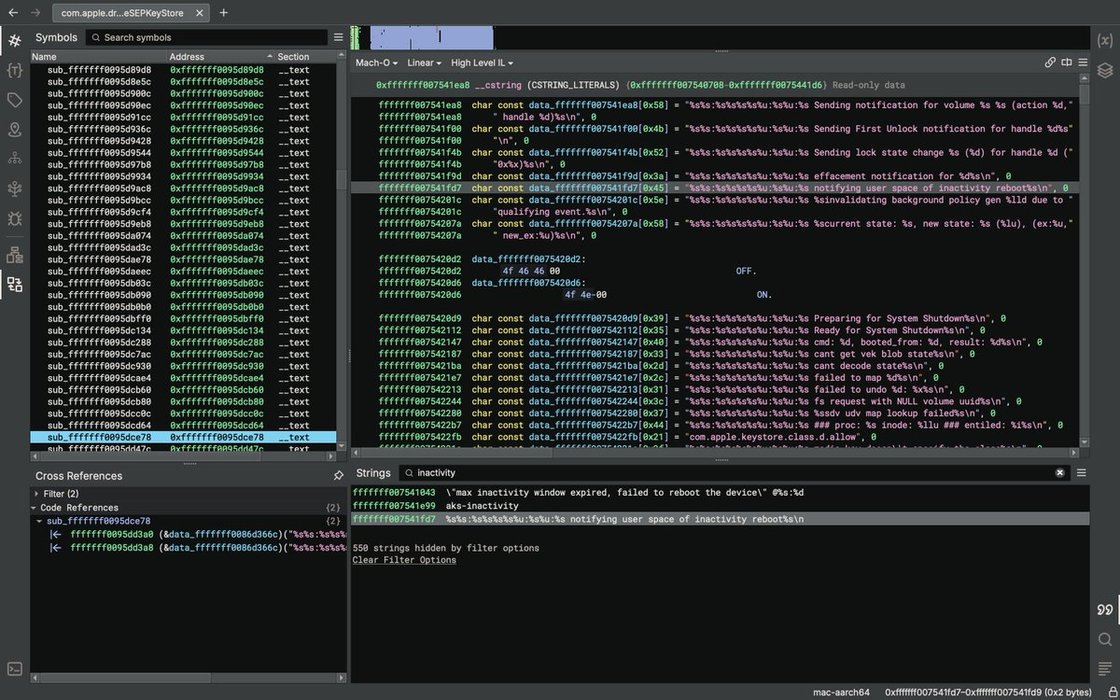The height and width of the screenshot is (700, 1120).
Task: Click the debugger bug icon in sidebar
Action: tap(14, 218)
